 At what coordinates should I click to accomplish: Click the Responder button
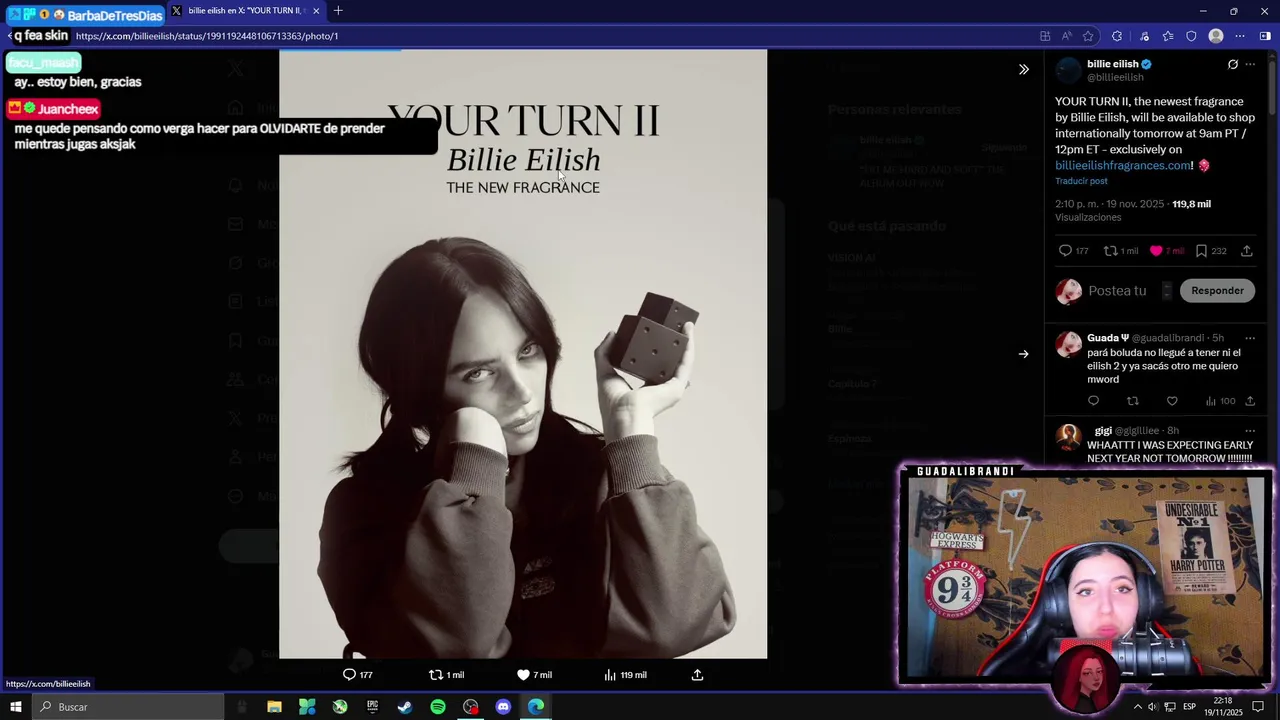point(1217,291)
